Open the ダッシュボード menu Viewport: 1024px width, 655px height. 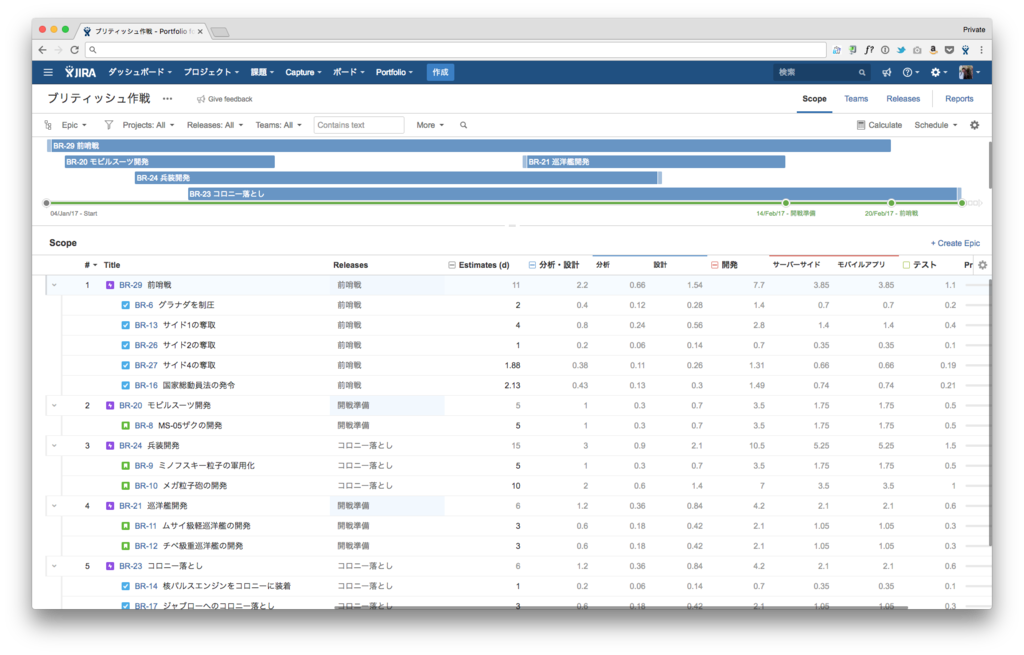click(x=140, y=72)
